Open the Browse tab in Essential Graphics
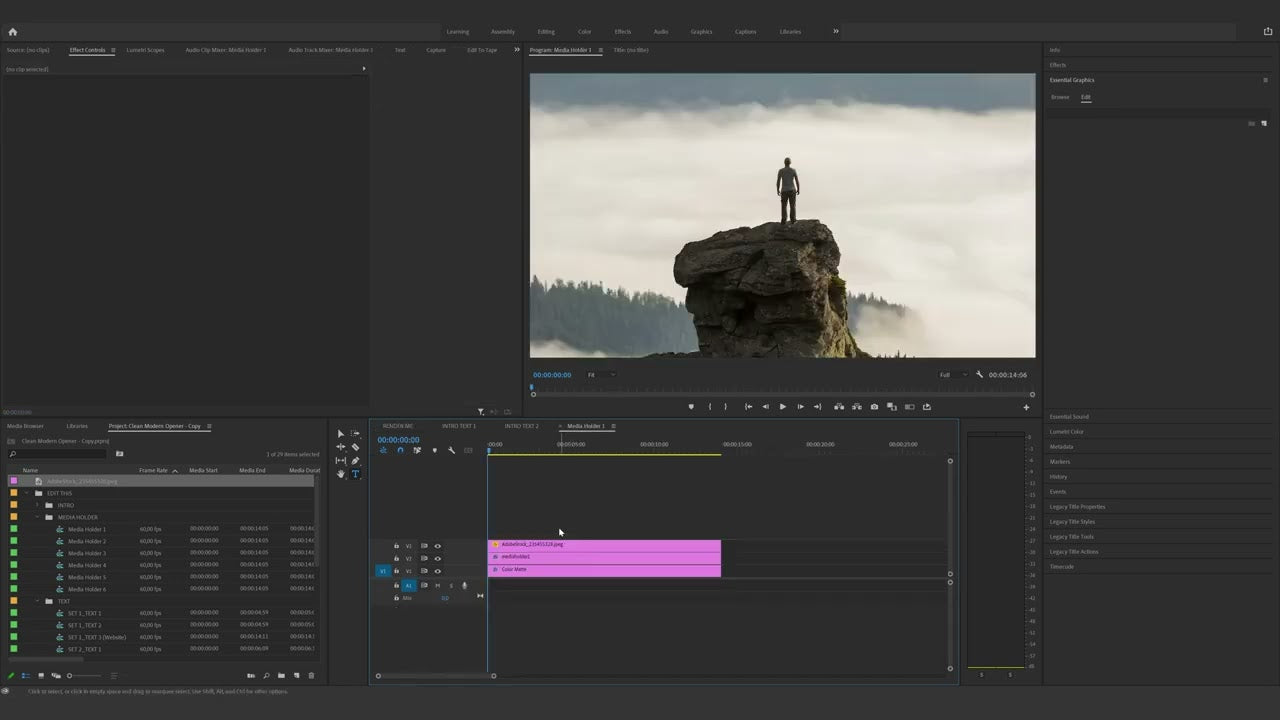 1060,97
